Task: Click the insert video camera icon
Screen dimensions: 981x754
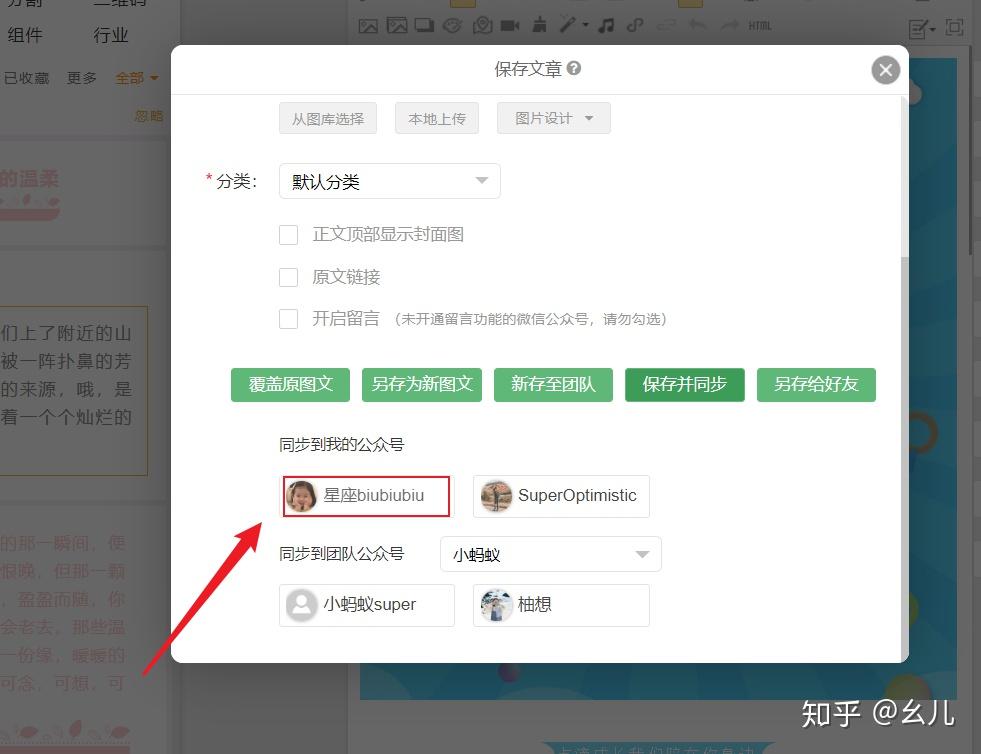Action: click(x=510, y=26)
